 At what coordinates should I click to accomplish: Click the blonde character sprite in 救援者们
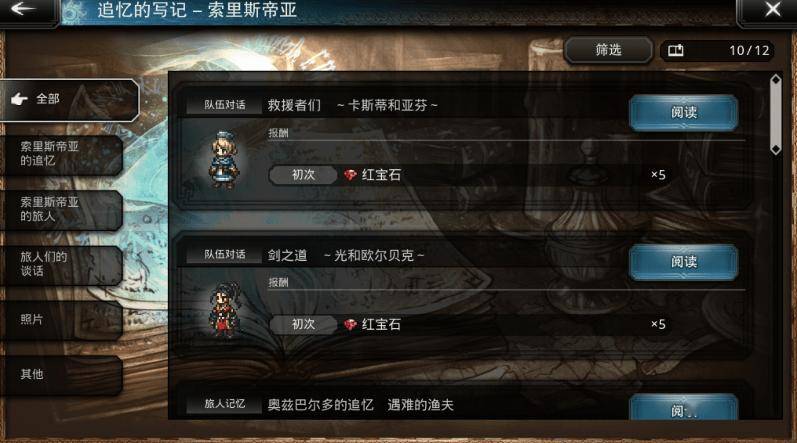pyautogui.click(x=224, y=160)
